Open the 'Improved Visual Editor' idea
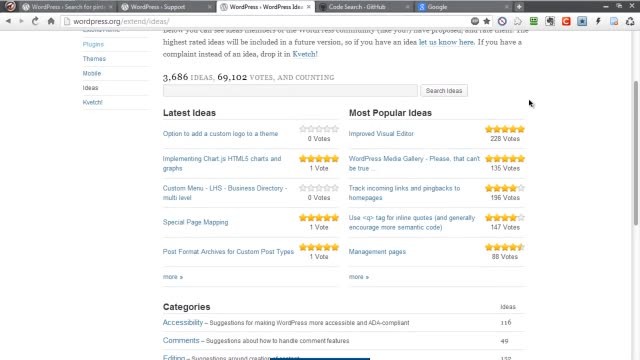The height and width of the screenshot is (360, 640). (x=381, y=134)
